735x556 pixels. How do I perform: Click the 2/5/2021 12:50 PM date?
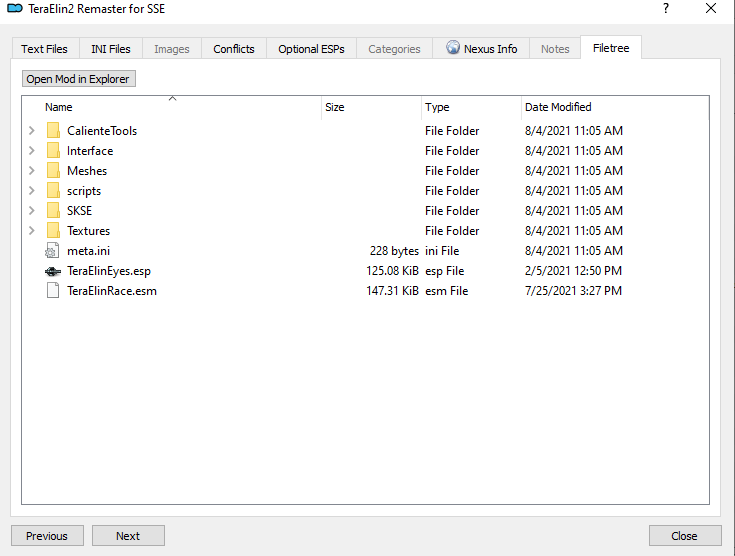pos(573,271)
